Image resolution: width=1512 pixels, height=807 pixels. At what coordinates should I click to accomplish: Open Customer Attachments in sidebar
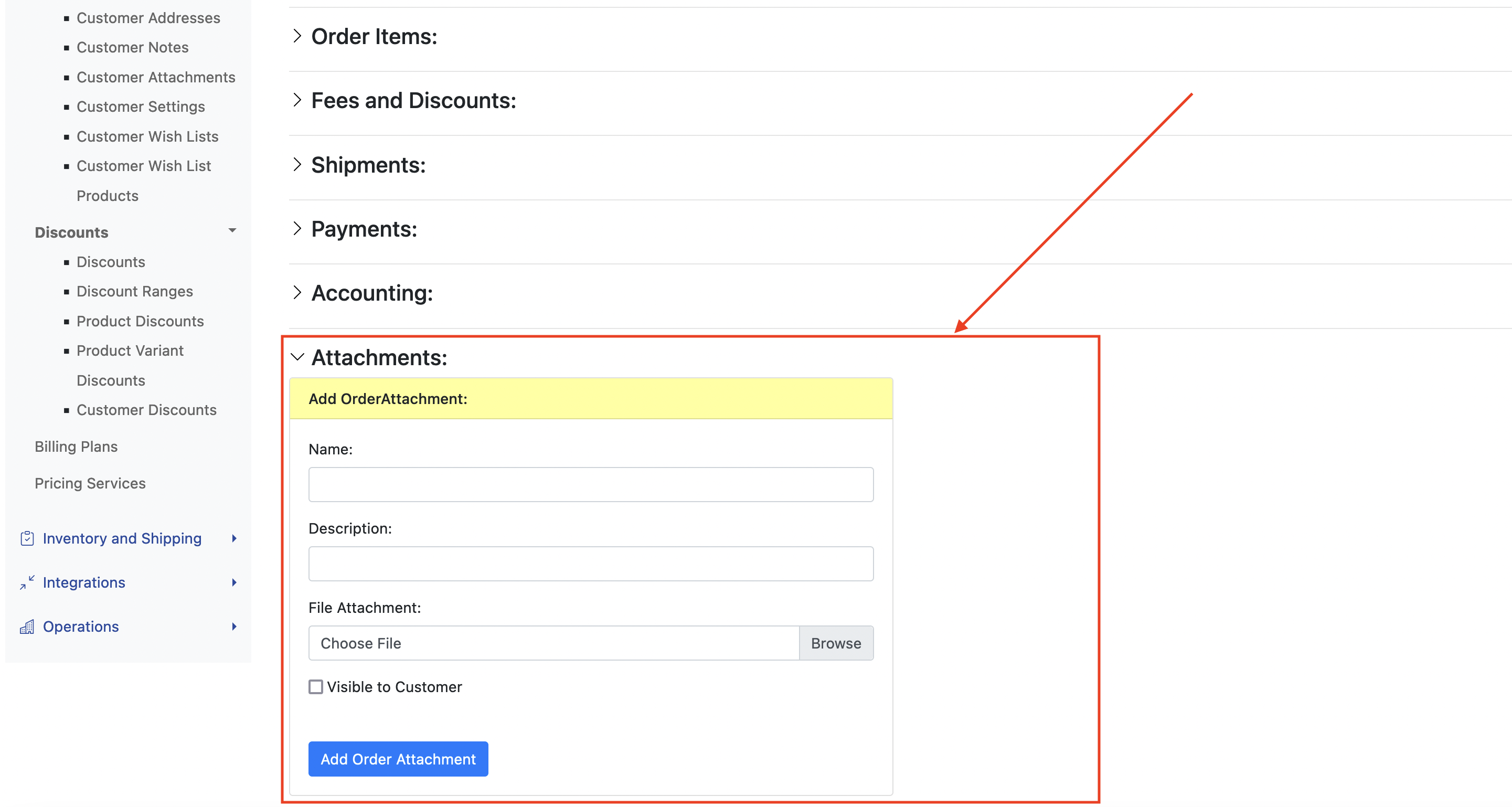coord(156,77)
